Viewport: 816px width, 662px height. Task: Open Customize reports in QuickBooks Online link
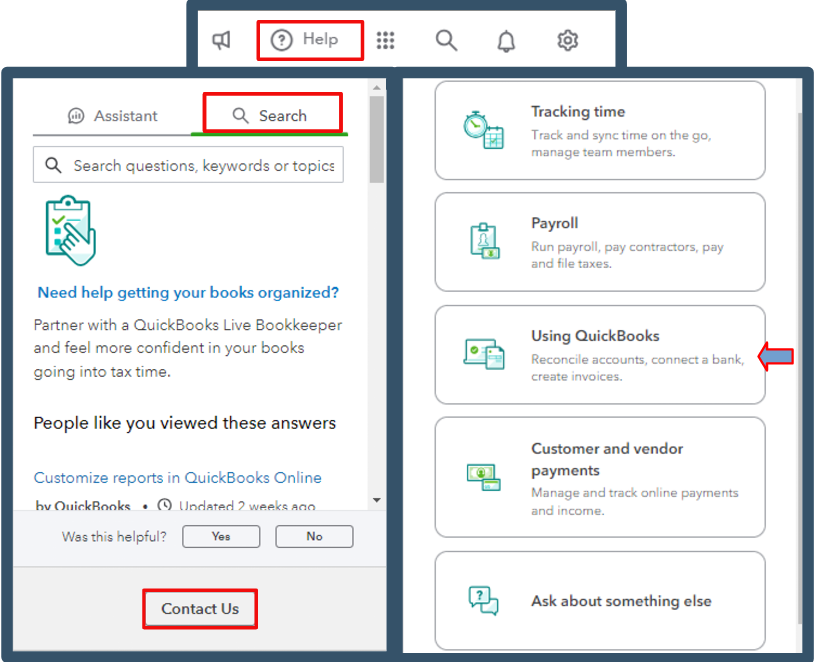coord(177,478)
